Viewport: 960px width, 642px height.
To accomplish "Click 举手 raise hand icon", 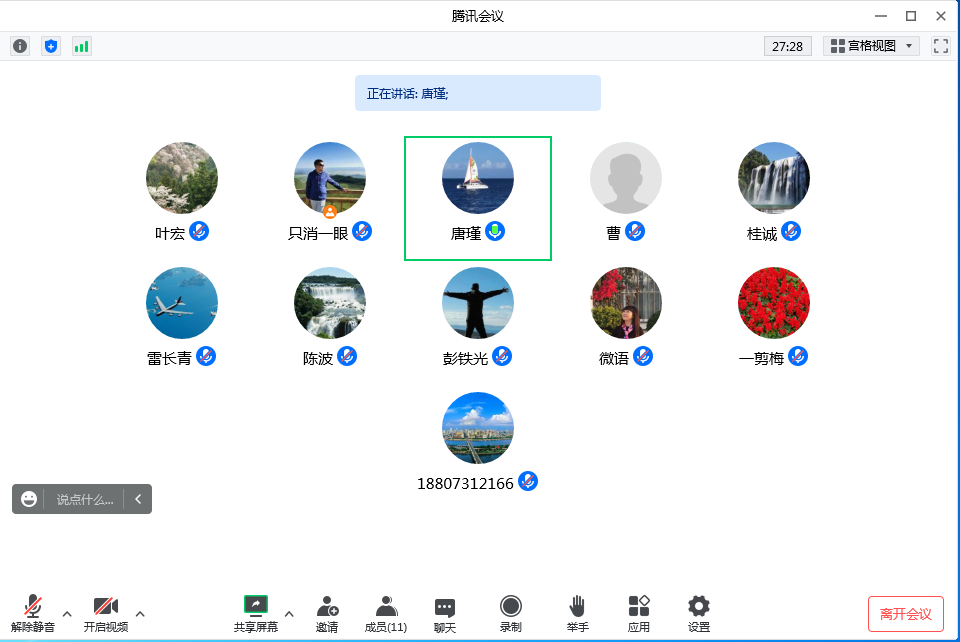I will click(577, 614).
